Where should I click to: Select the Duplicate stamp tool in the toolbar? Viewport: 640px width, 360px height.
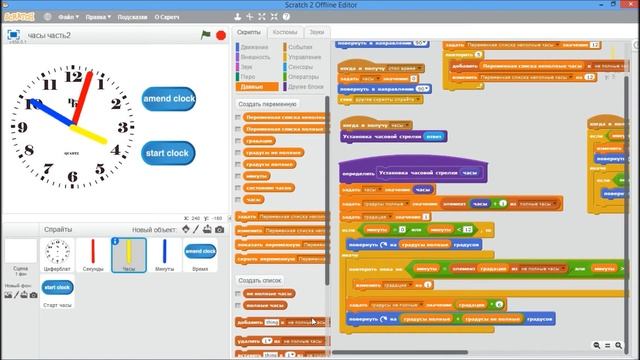point(238,17)
